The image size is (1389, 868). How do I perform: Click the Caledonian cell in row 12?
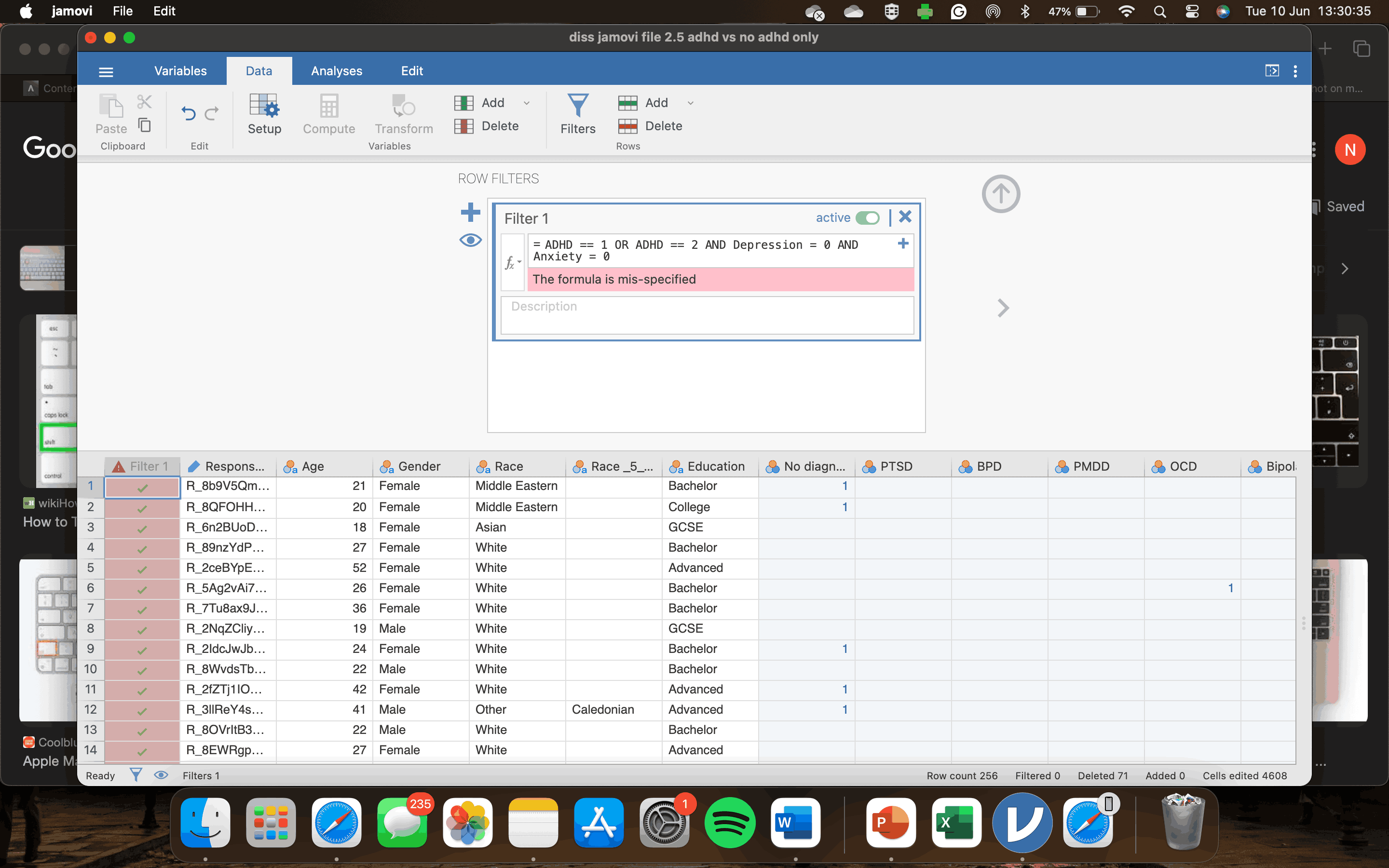coord(613,709)
